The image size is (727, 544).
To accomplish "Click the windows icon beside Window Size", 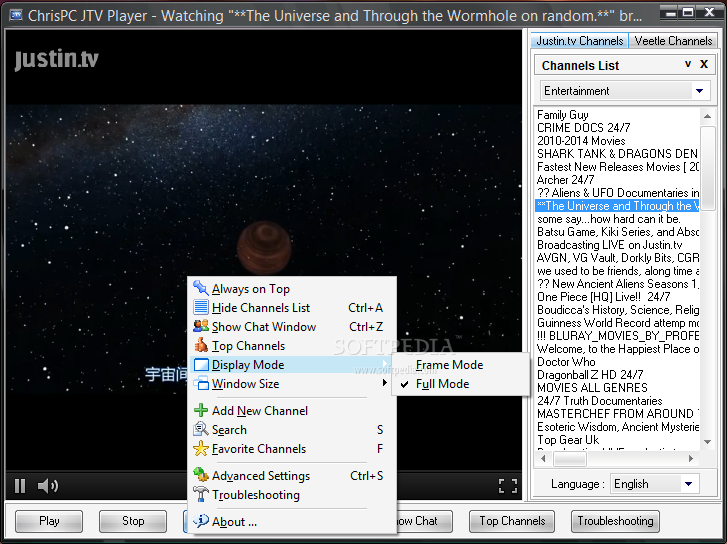I will (x=201, y=384).
